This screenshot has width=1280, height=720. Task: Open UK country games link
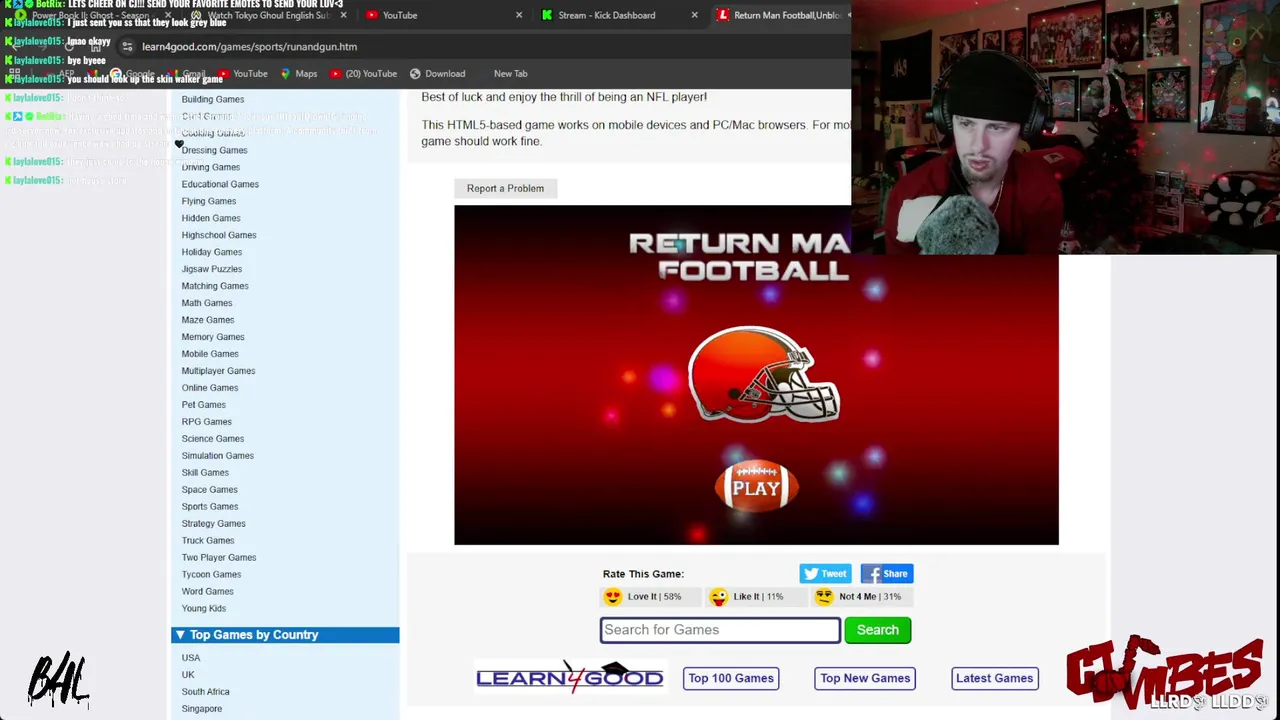coord(188,675)
